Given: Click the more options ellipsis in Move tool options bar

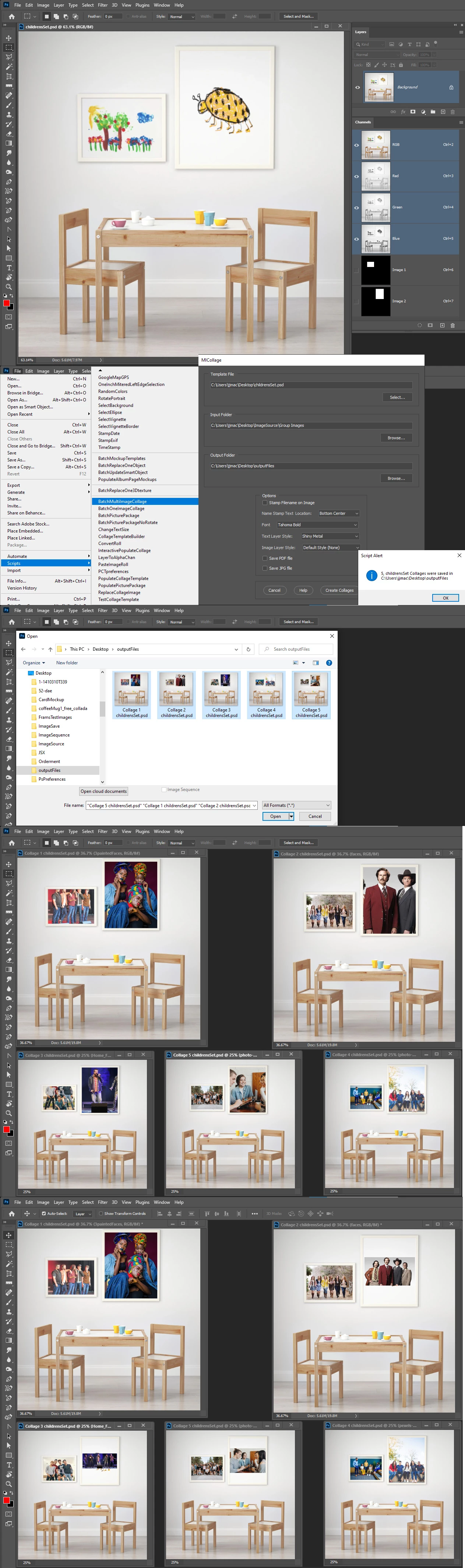Looking at the screenshot, I should [254, 1214].
